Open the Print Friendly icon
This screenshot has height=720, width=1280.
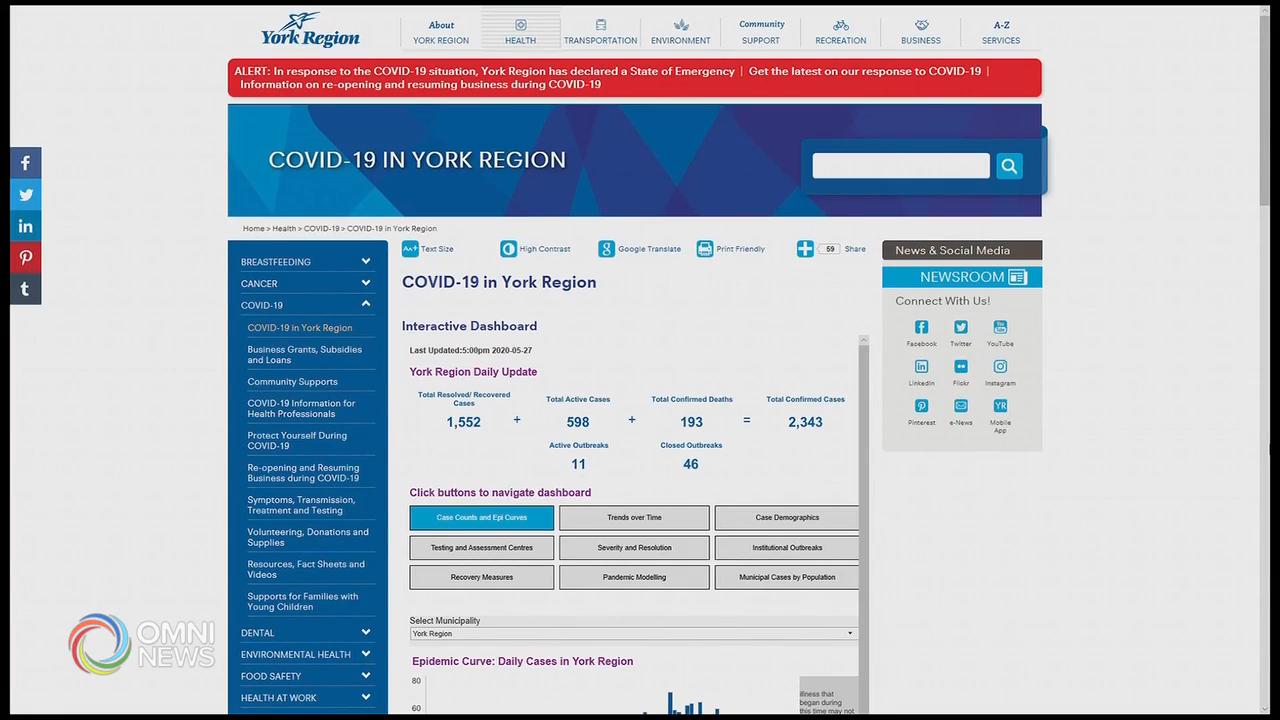pos(705,249)
